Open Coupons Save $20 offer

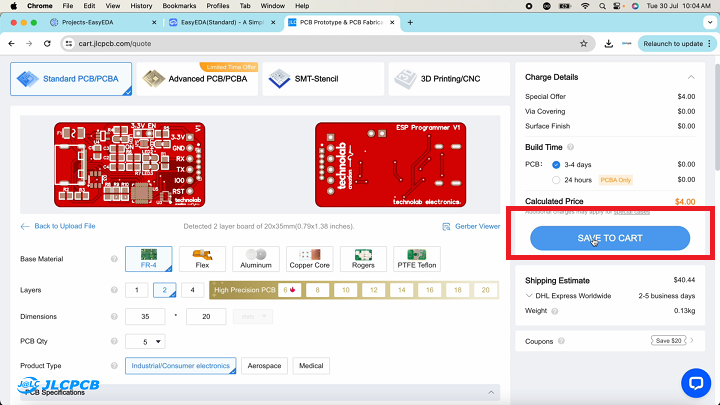pyautogui.click(x=669, y=341)
